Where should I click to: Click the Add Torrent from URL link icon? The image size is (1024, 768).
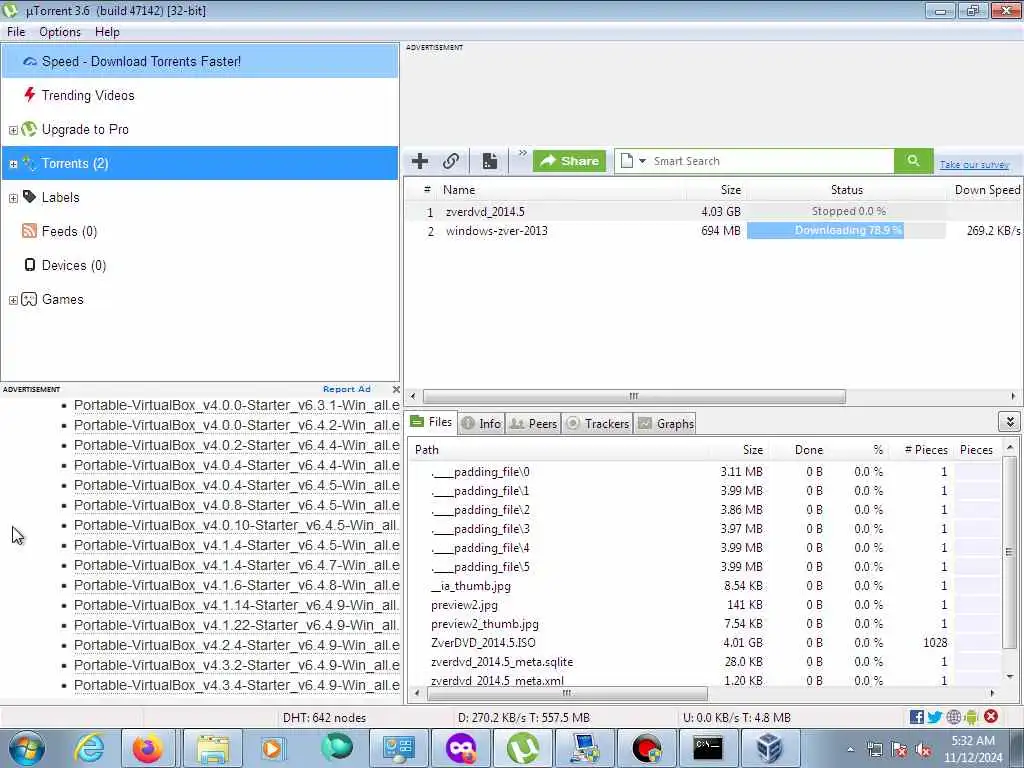(x=451, y=161)
